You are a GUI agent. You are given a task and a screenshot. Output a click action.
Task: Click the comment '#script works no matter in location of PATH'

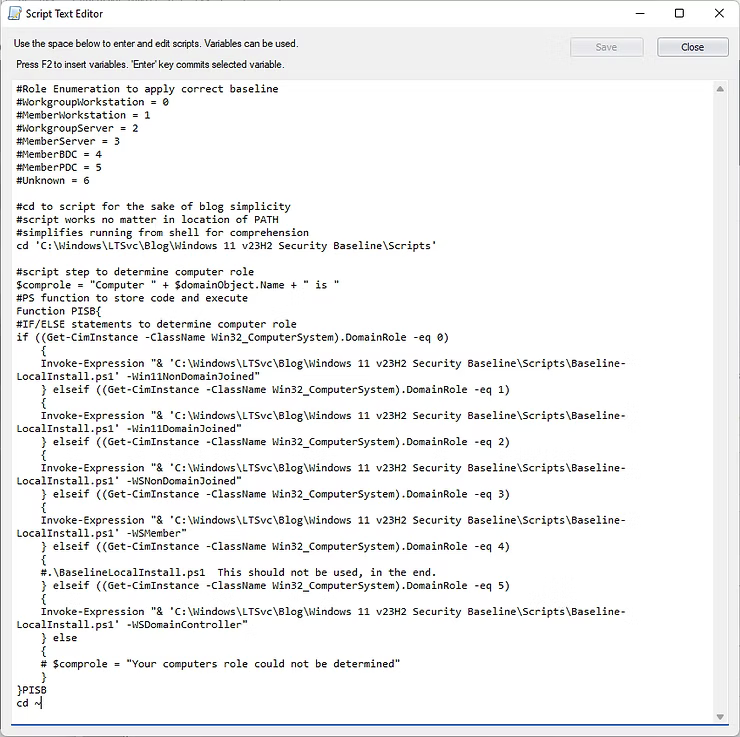click(x=147, y=219)
